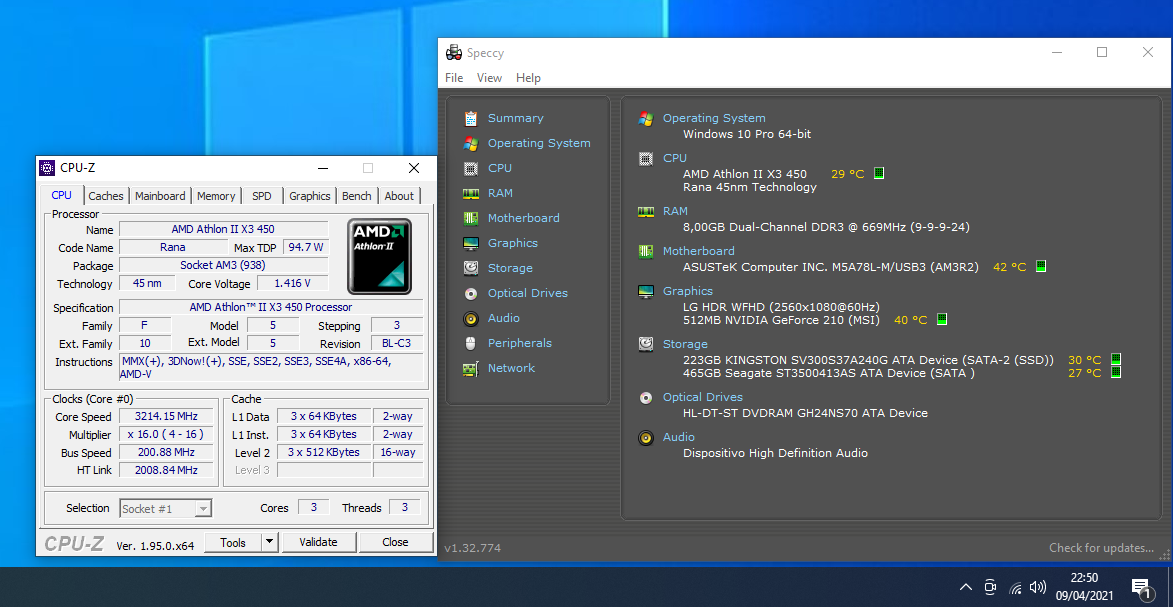Switch to the Mainboard tab in CPU-Z

160,195
